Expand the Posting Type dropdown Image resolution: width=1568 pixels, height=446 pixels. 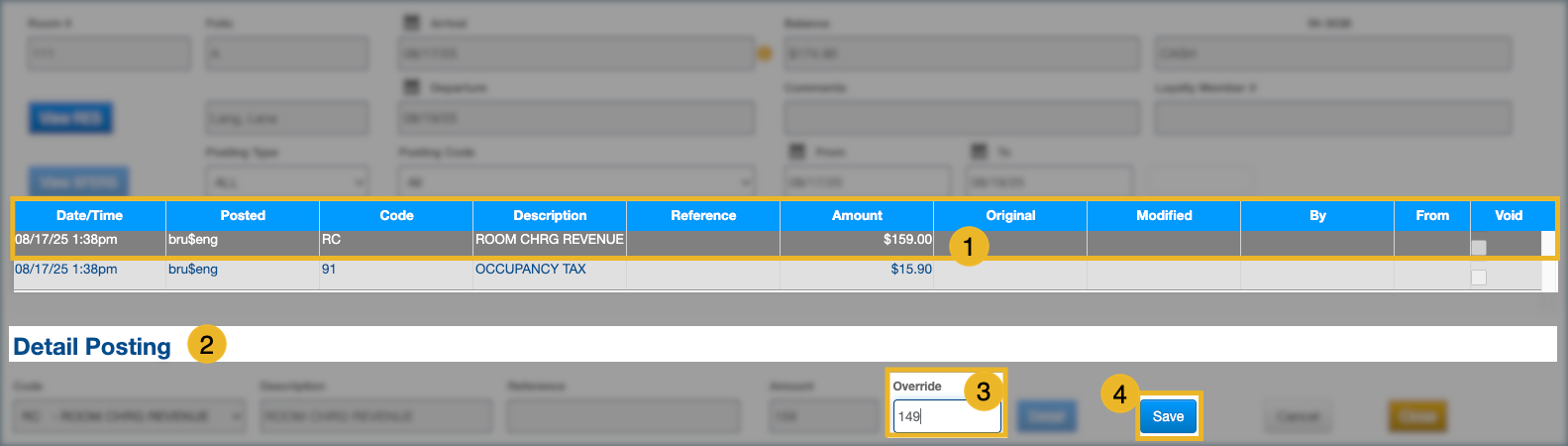pyautogui.click(x=287, y=182)
